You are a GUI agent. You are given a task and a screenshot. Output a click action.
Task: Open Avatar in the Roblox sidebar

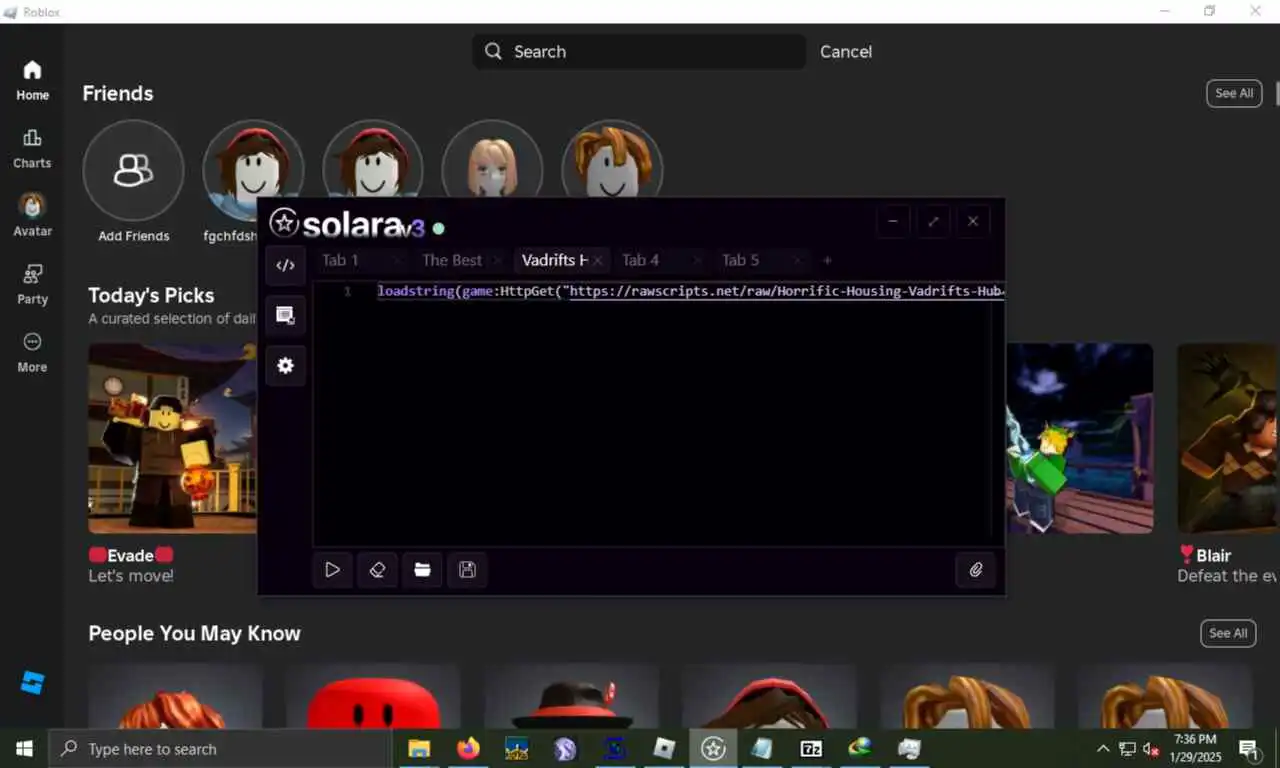32,216
